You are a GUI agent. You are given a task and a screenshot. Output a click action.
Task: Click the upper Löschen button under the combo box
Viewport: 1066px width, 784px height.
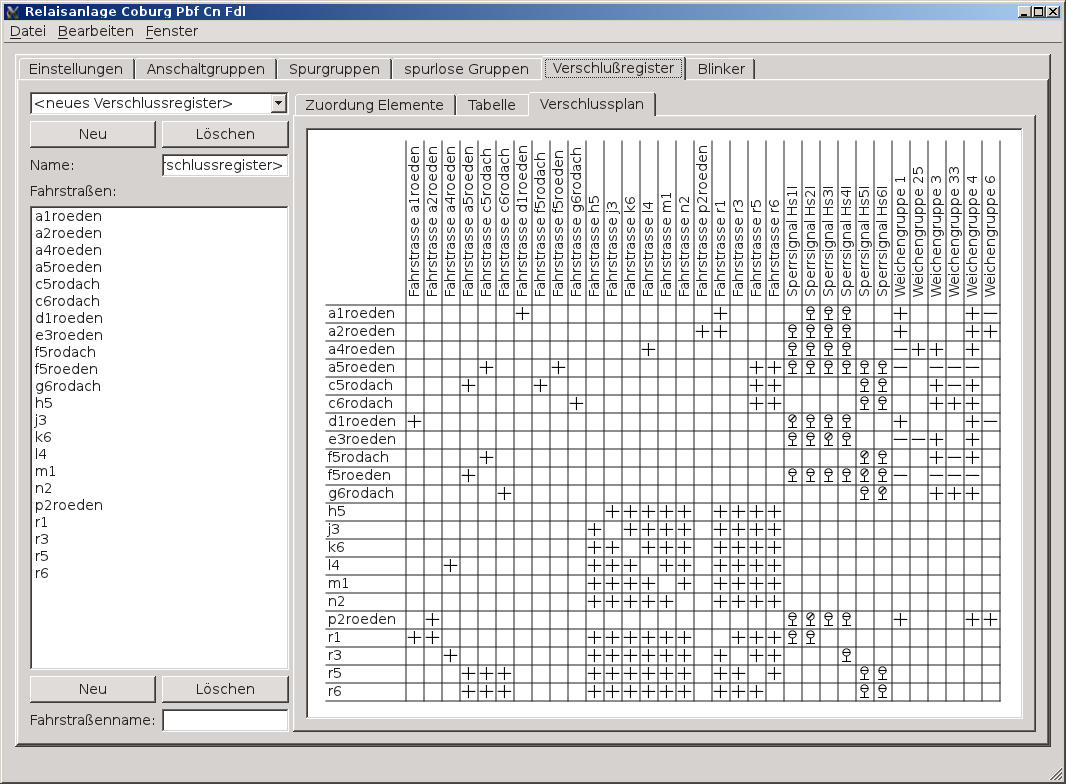tap(225, 134)
